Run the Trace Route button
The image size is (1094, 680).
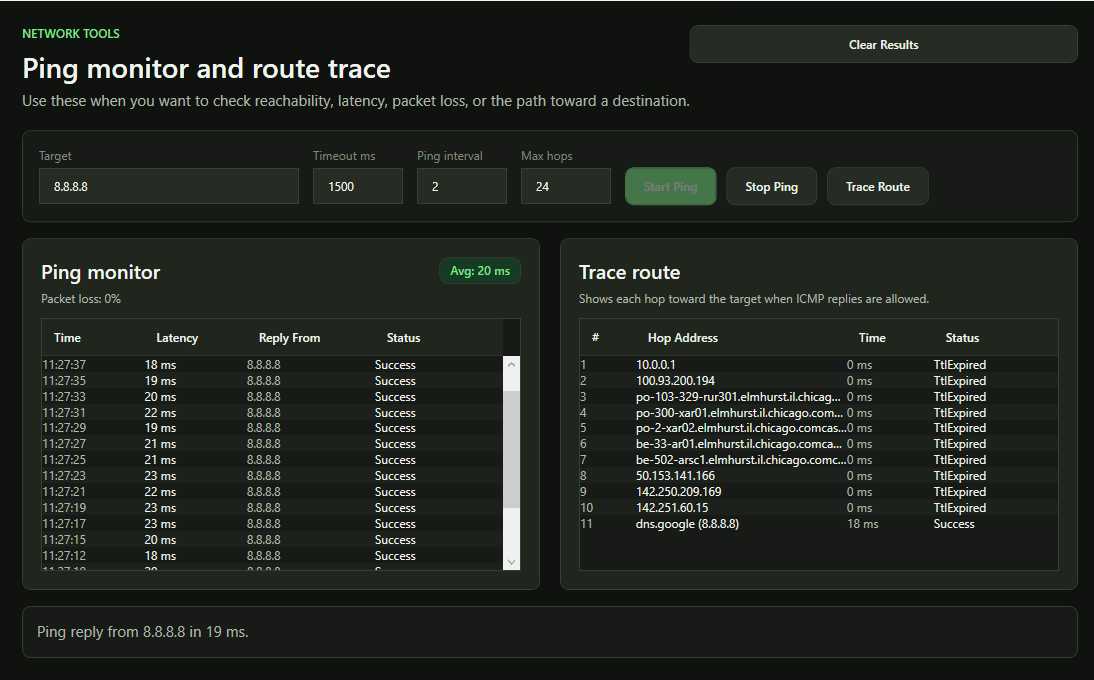coord(878,186)
